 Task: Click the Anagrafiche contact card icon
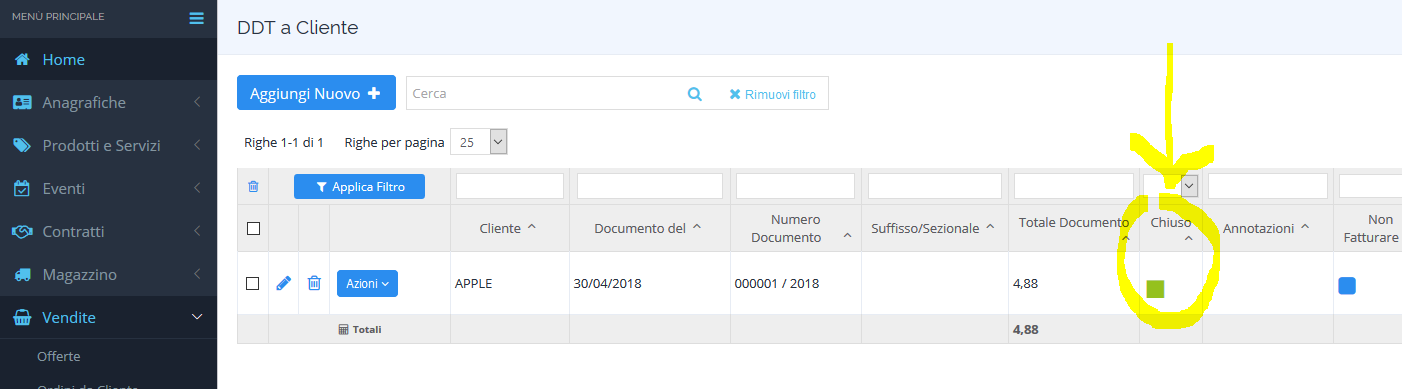pyautogui.click(x=21, y=103)
